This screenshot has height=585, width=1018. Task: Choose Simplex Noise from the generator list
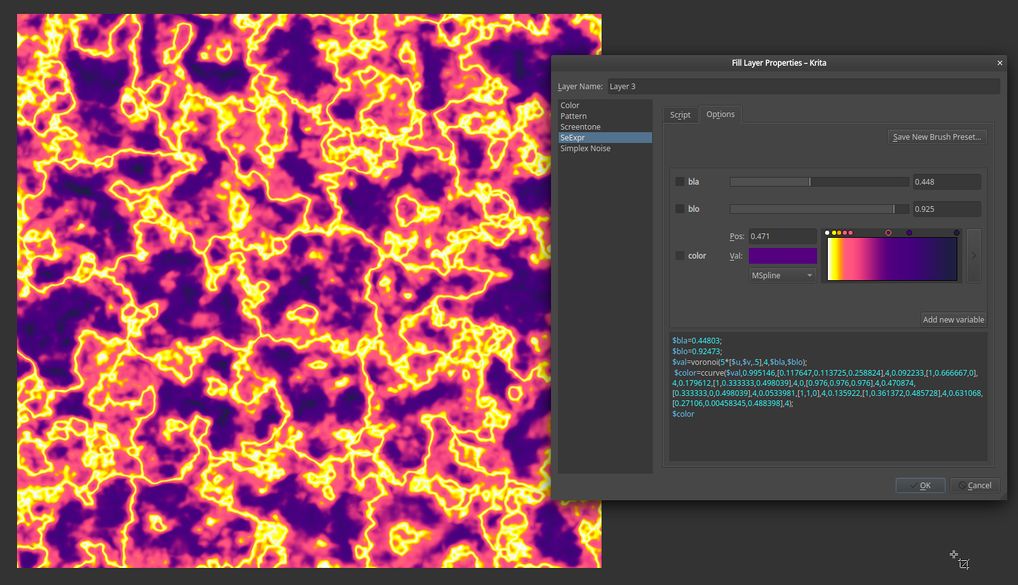click(x=585, y=149)
